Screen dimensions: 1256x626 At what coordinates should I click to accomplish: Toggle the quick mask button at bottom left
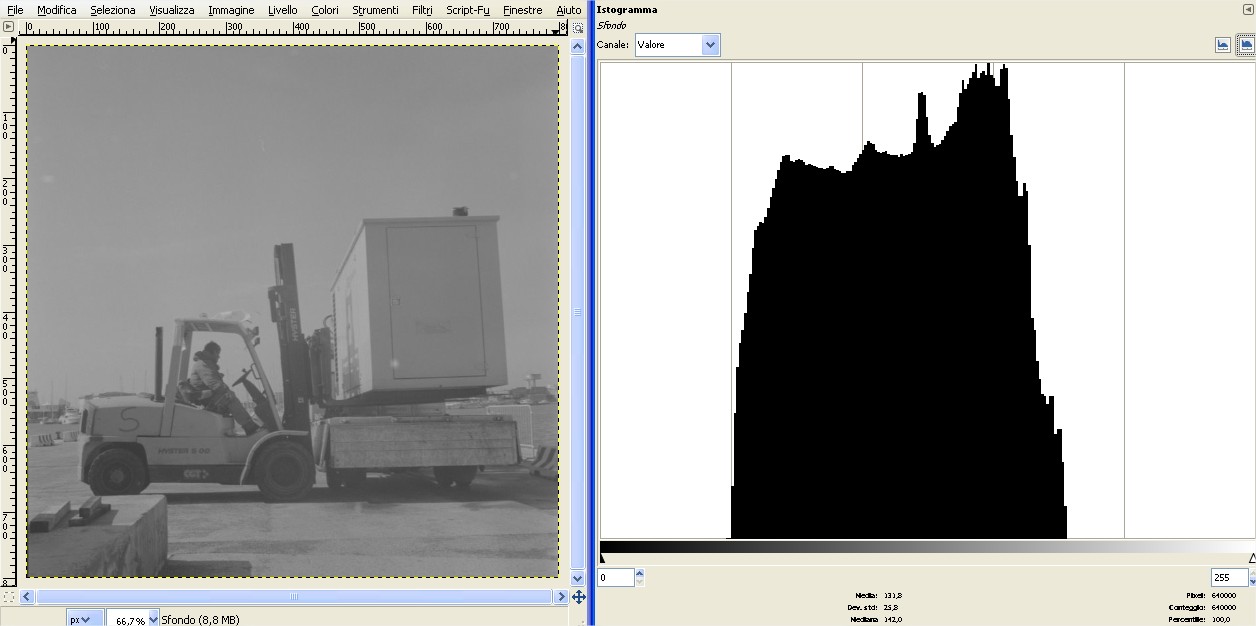pos(9,597)
